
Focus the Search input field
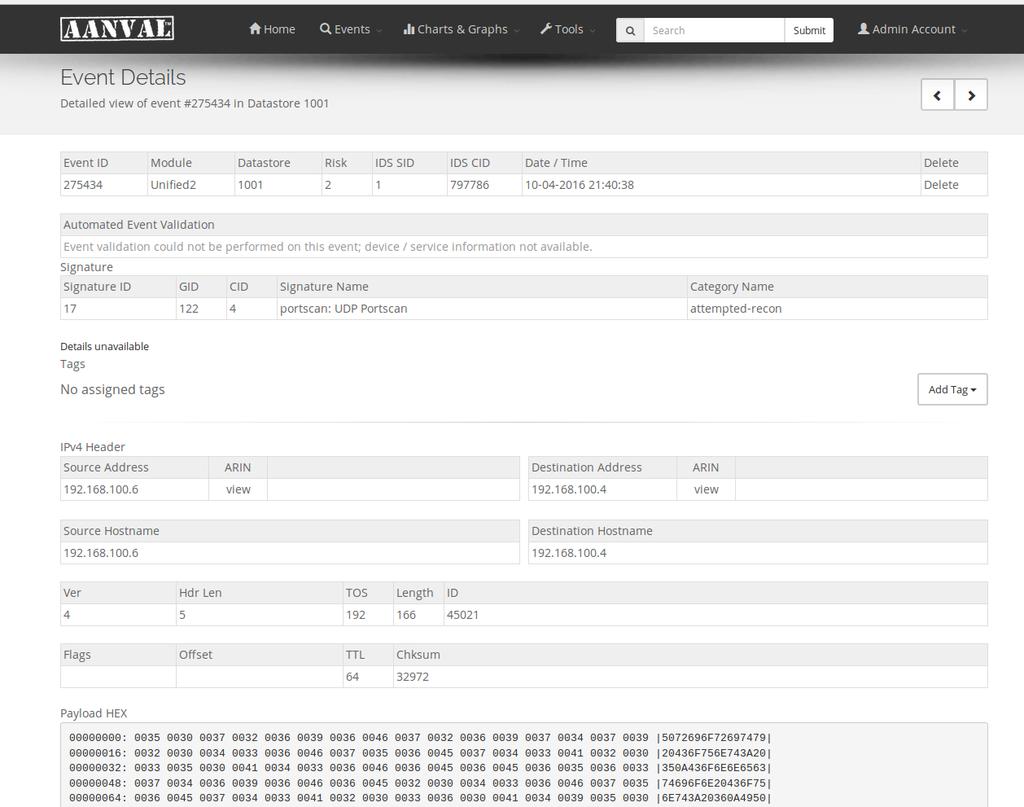(714, 30)
